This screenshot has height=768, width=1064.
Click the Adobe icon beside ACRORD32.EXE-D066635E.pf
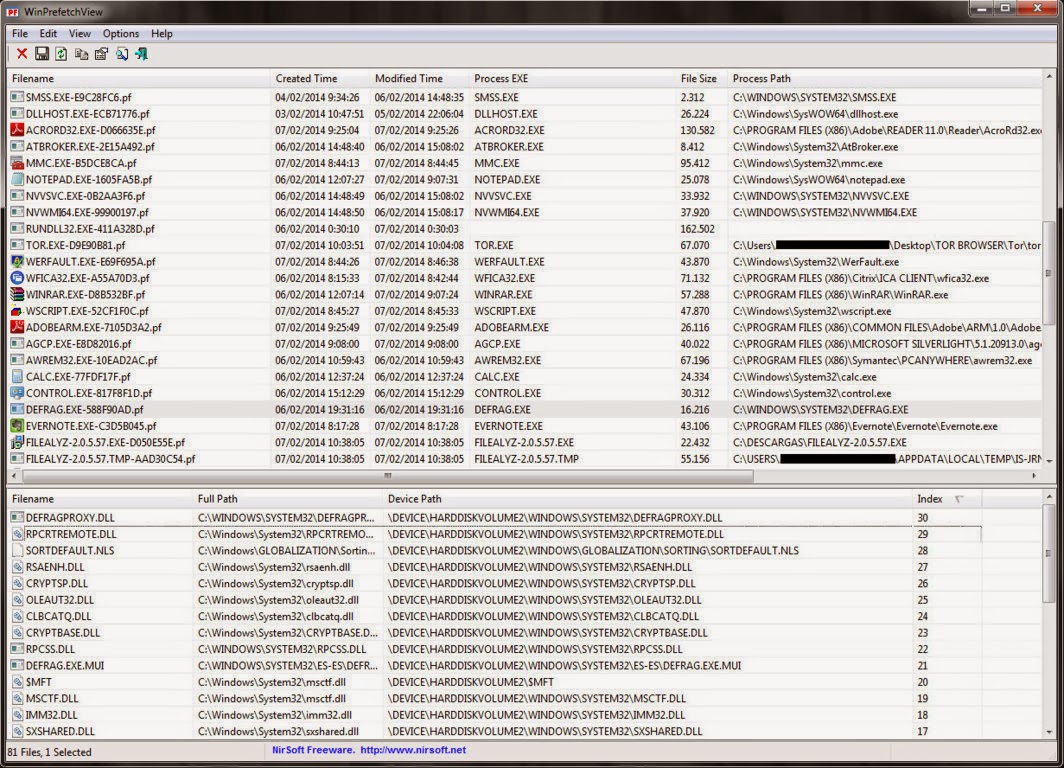click(x=17, y=130)
